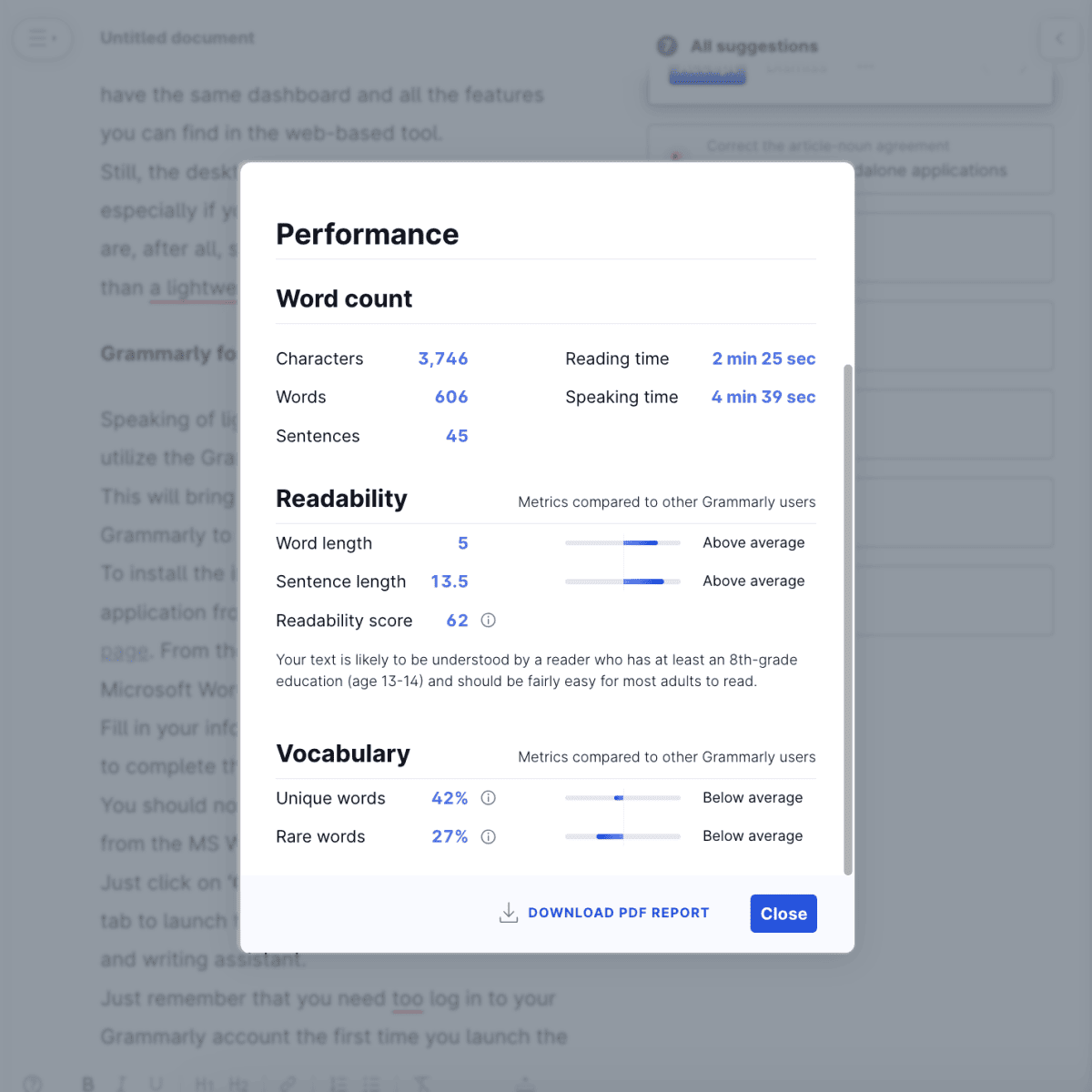Click the sentence length comparison bar
The width and height of the screenshot is (1092, 1092).
622,581
